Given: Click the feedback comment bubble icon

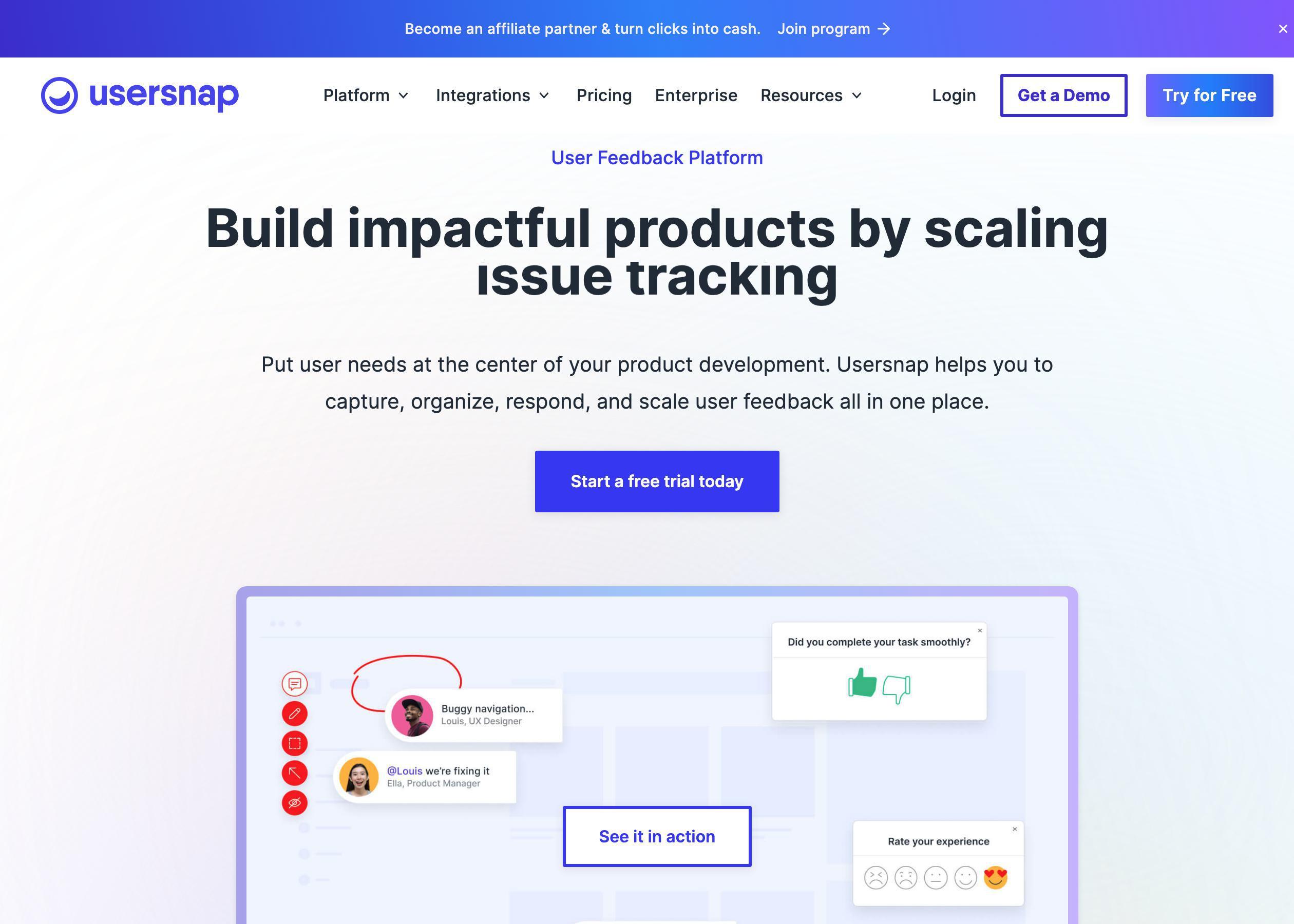Looking at the screenshot, I should pyautogui.click(x=294, y=684).
